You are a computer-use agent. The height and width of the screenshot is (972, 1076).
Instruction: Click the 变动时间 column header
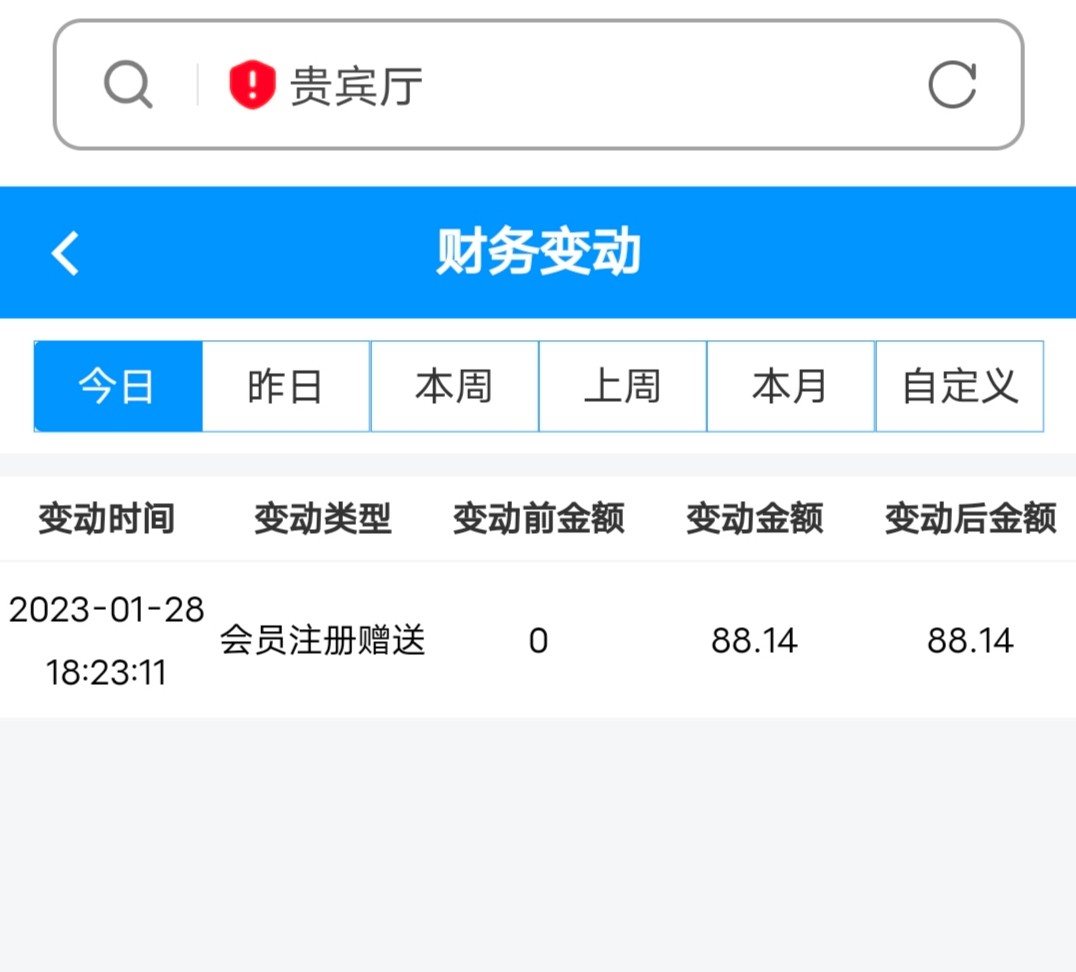click(x=106, y=519)
